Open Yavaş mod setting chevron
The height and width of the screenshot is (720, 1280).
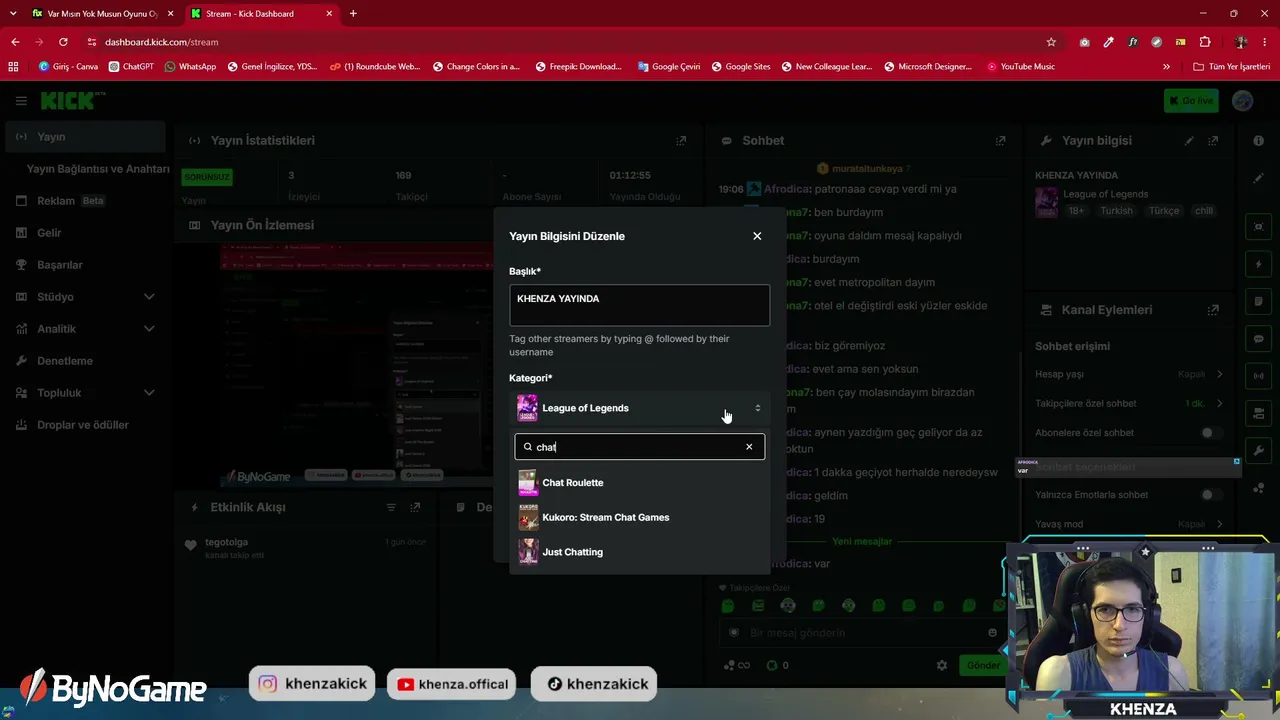(x=1219, y=524)
